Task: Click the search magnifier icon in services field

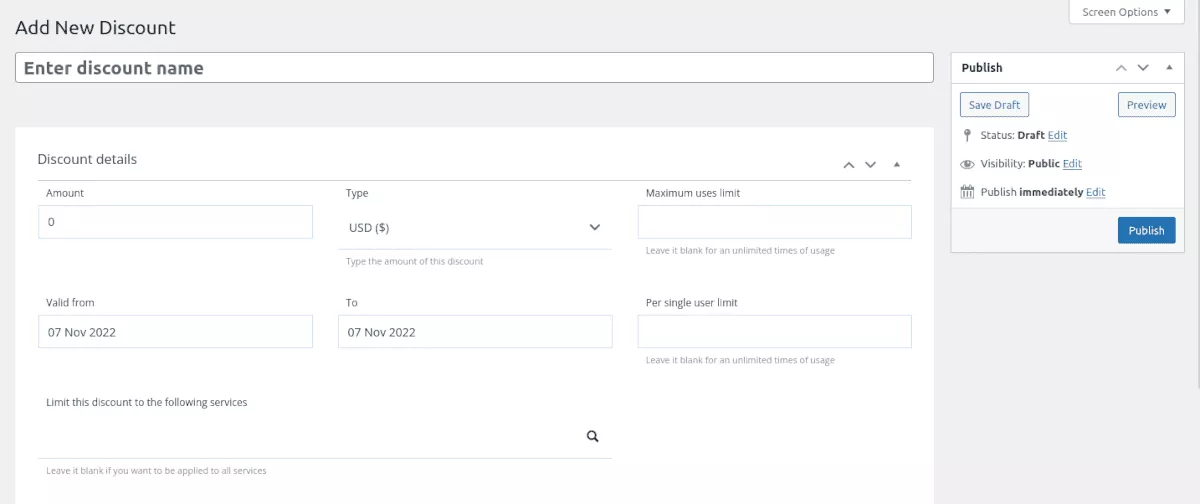Action: coord(592,436)
